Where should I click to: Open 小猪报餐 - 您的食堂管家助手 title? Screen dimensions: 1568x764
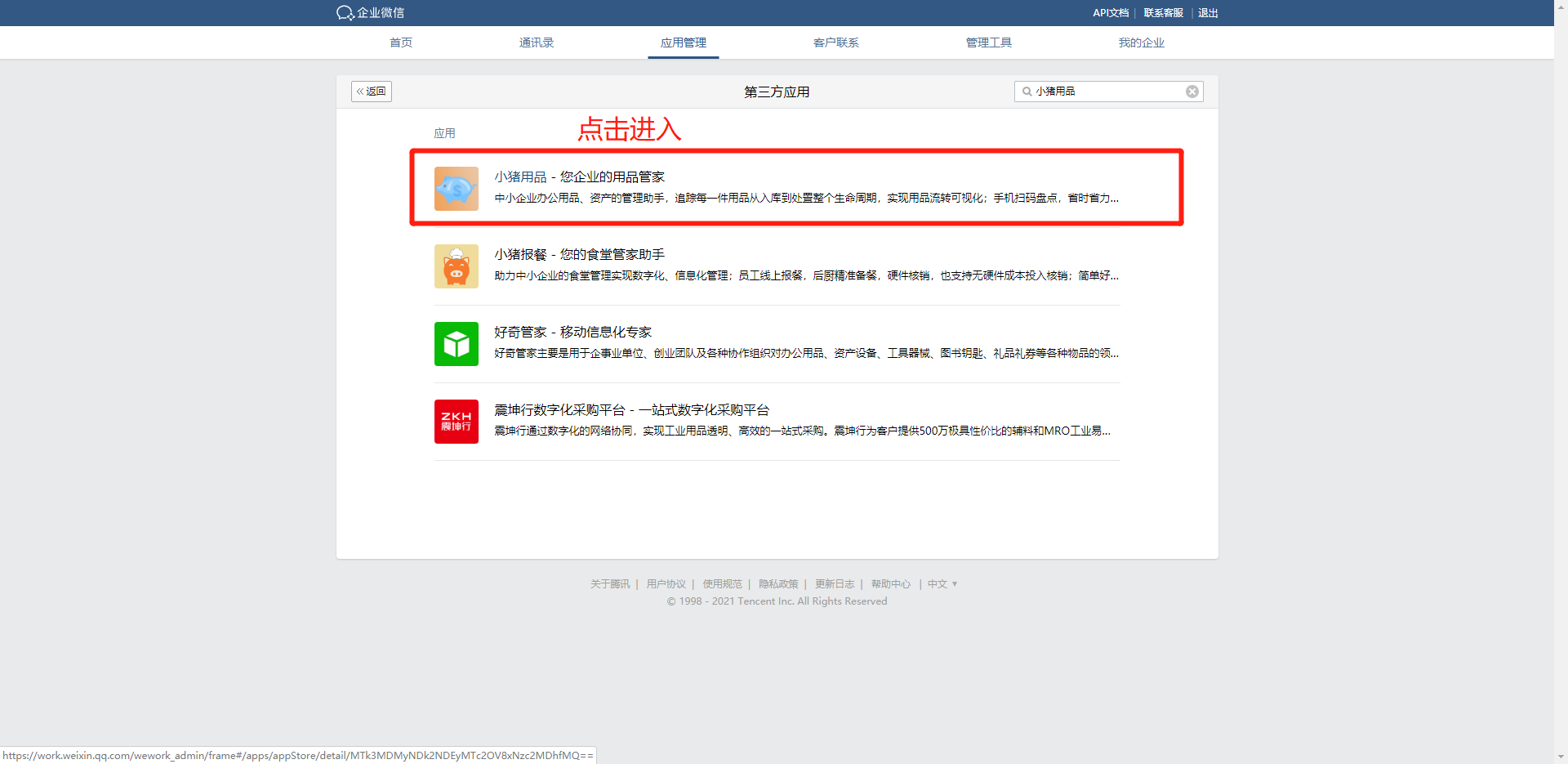click(579, 254)
